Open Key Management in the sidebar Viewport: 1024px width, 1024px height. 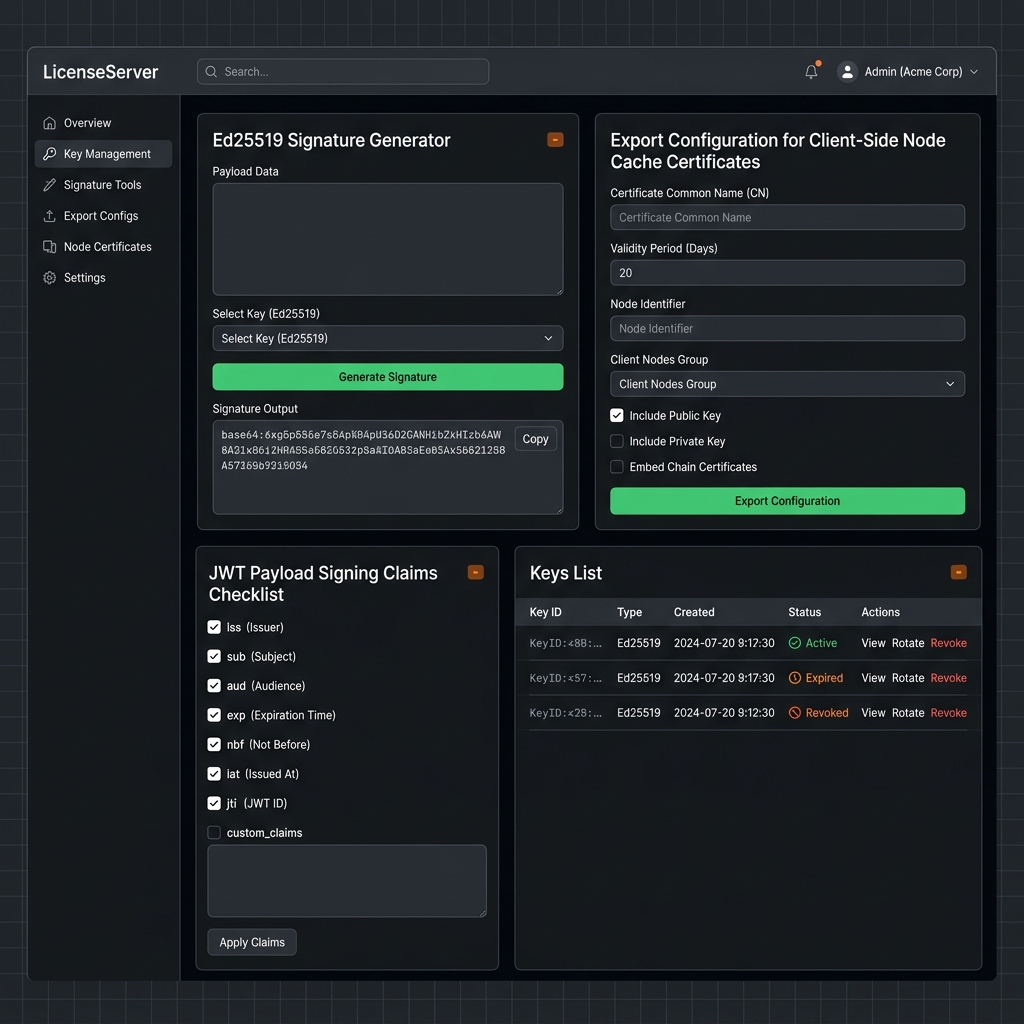(x=103, y=154)
